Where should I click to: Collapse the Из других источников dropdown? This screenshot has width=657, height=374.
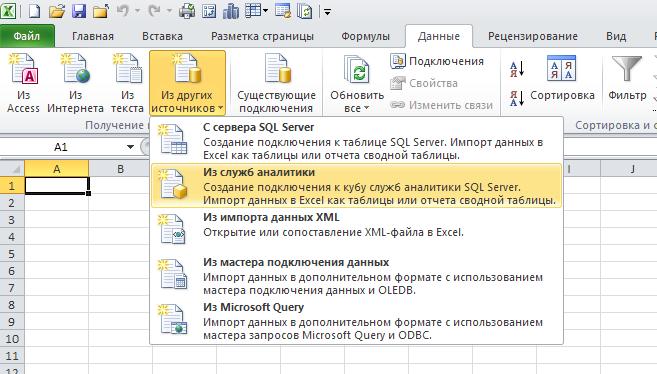187,83
